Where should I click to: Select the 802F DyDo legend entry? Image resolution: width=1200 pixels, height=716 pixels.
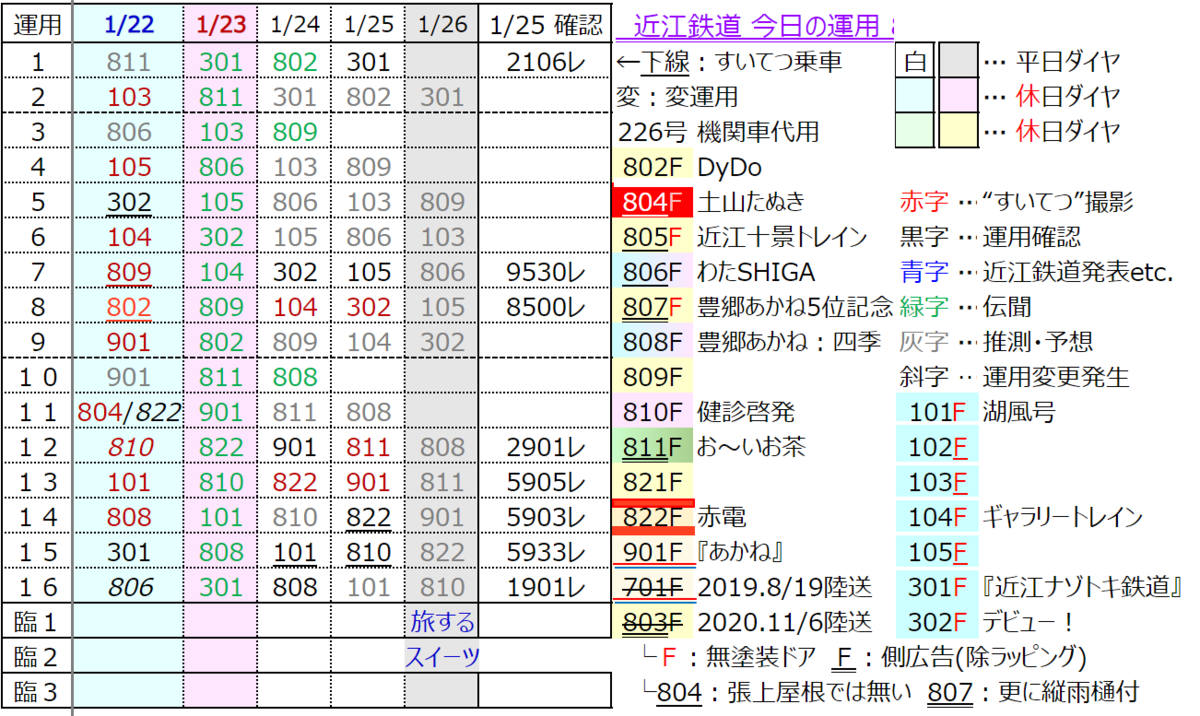coord(652,167)
